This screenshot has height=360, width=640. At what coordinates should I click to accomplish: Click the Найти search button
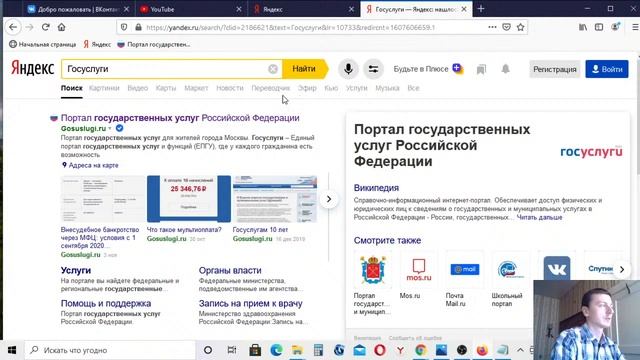(304, 69)
